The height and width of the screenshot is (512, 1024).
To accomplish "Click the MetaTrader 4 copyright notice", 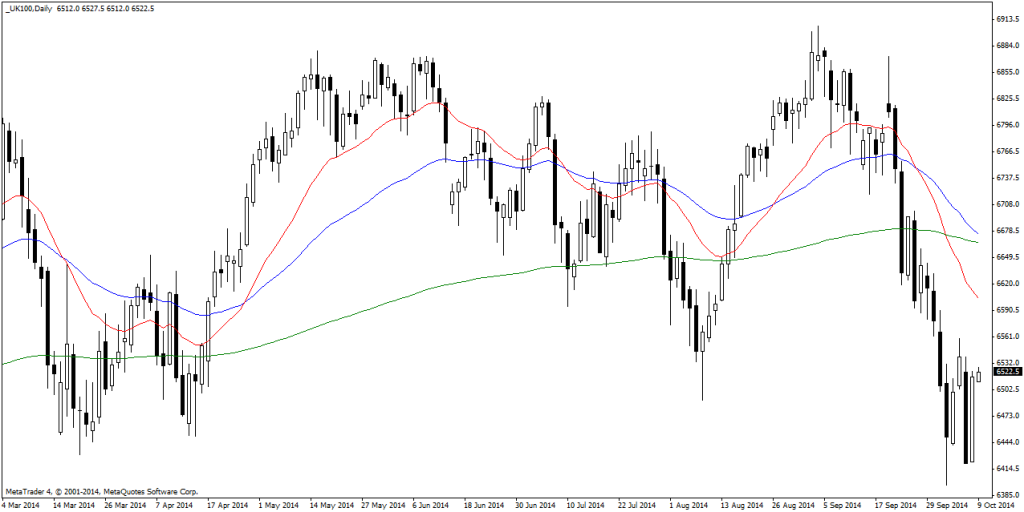I will pos(102,491).
